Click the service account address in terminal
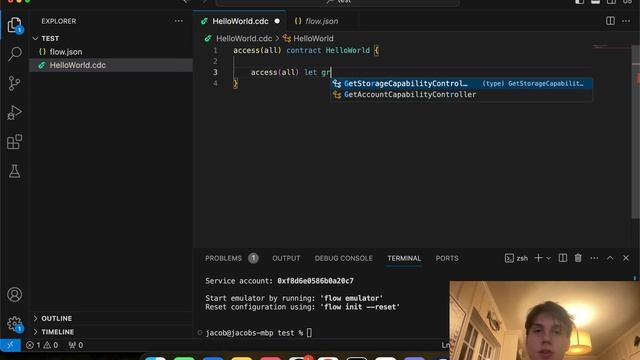The height and width of the screenshot is (360, 640). click(x=315, y=281)
